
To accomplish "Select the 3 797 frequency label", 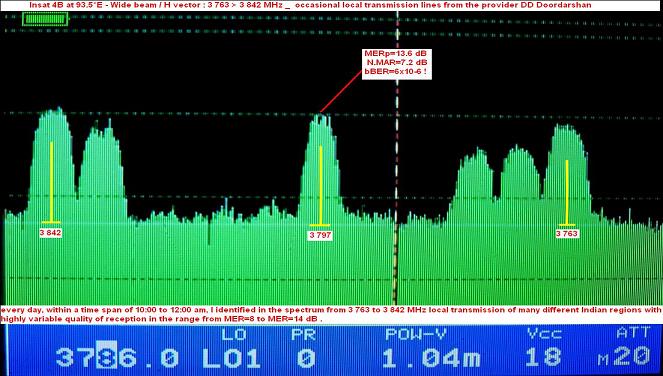I will [x=321, y=236].
